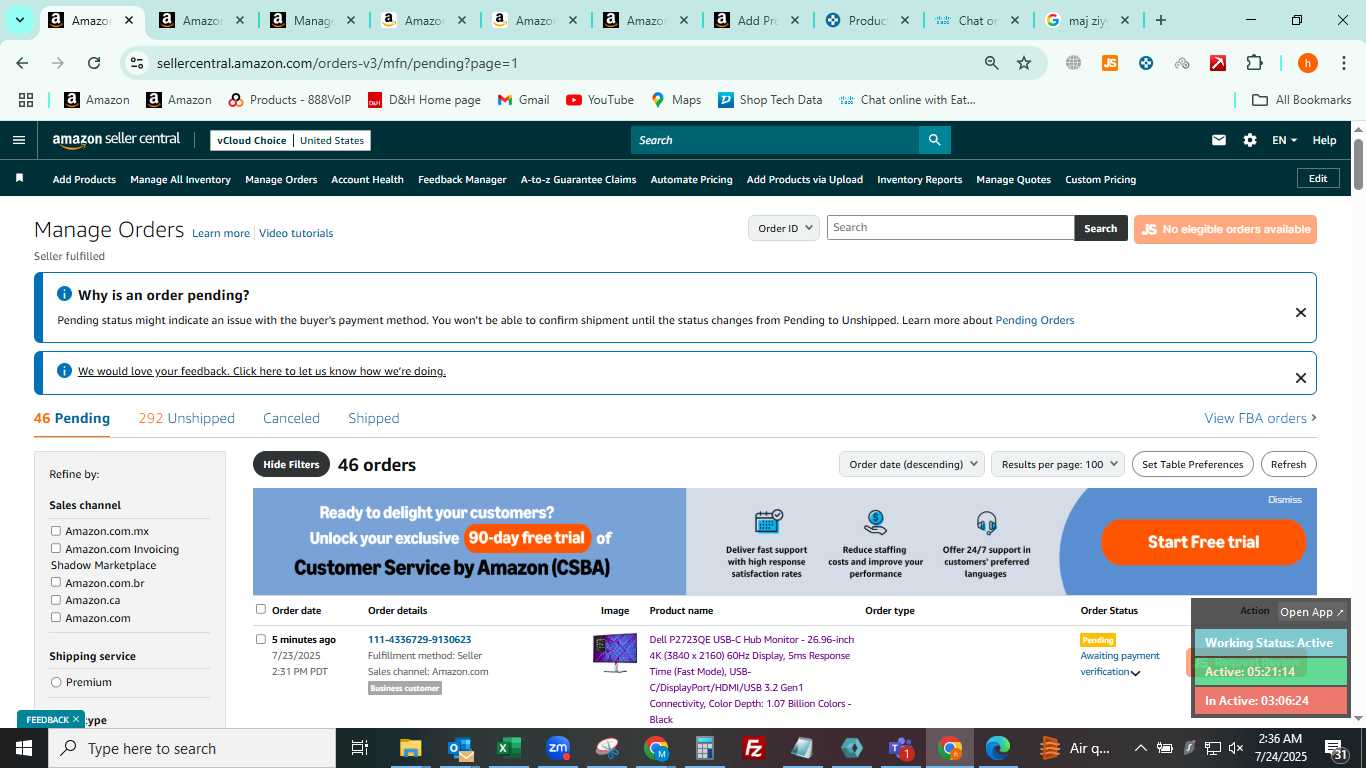The image size is (1366, 768).
Task: Click the orange JS extension icon
Action: pyautogui.click(x=1109, y=63)
